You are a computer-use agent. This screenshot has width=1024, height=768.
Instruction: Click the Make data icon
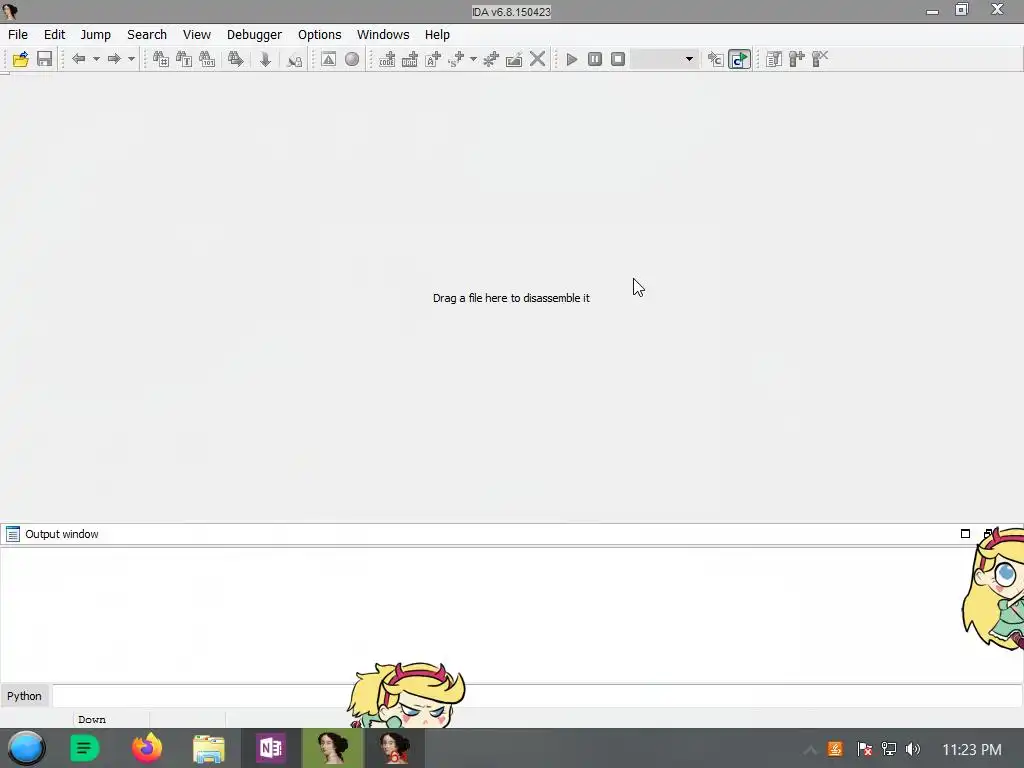point(410,59)
